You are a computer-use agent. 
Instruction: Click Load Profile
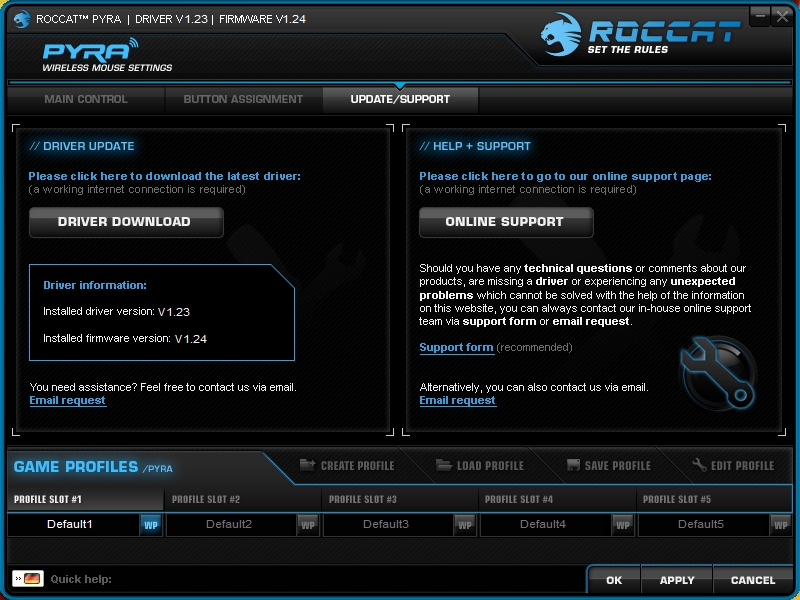(x=480, y=465)
